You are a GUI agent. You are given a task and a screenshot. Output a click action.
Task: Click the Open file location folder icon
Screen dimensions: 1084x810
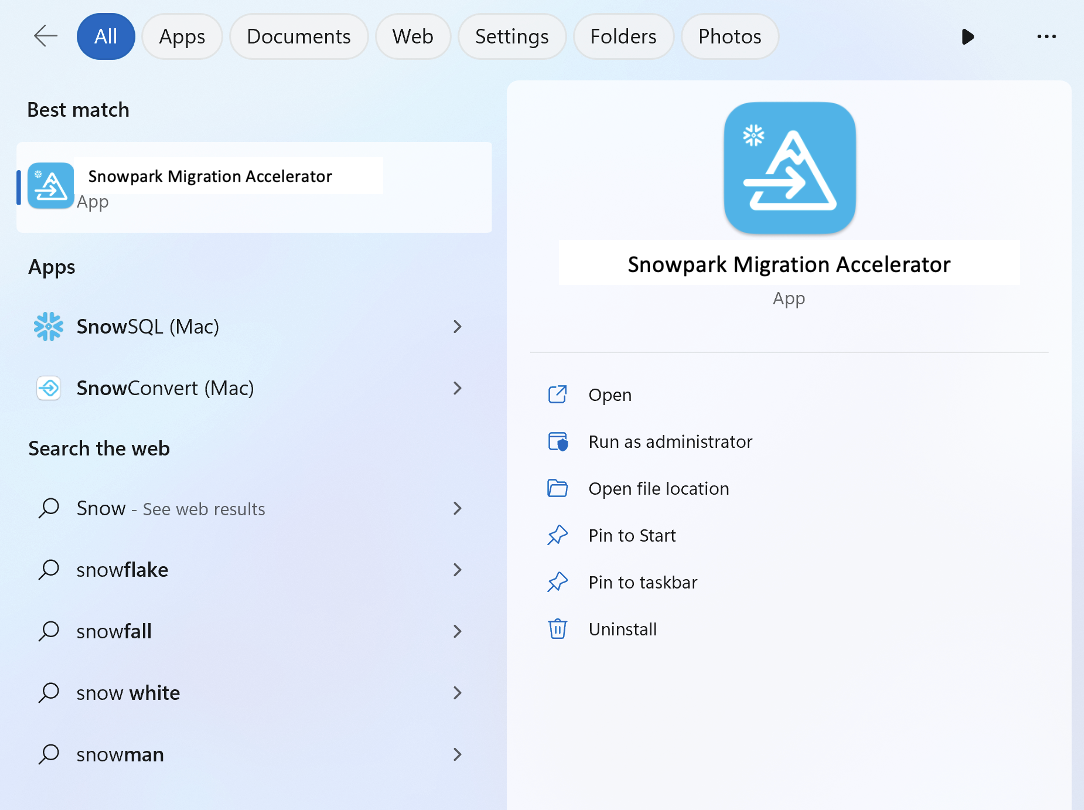point(557,488)
